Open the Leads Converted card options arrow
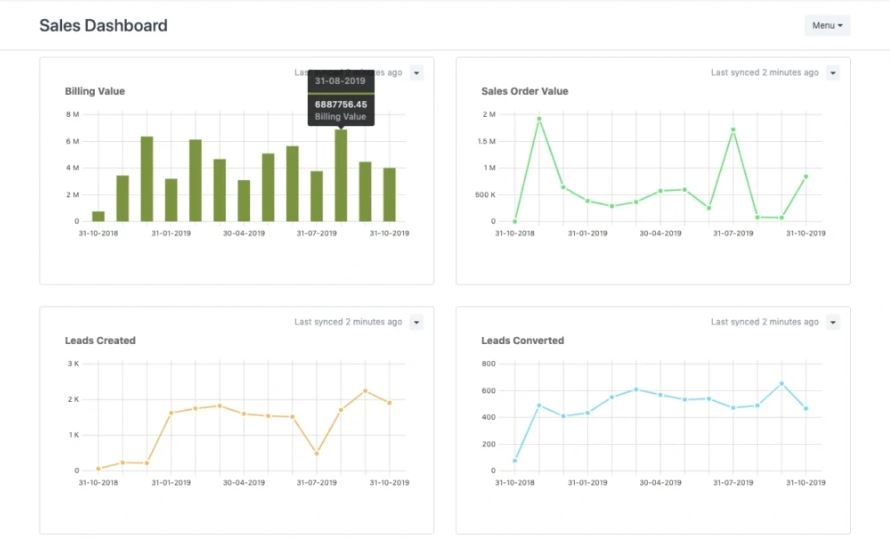The width and height of the screenshot is (890, 552). (x=833, y=322)
